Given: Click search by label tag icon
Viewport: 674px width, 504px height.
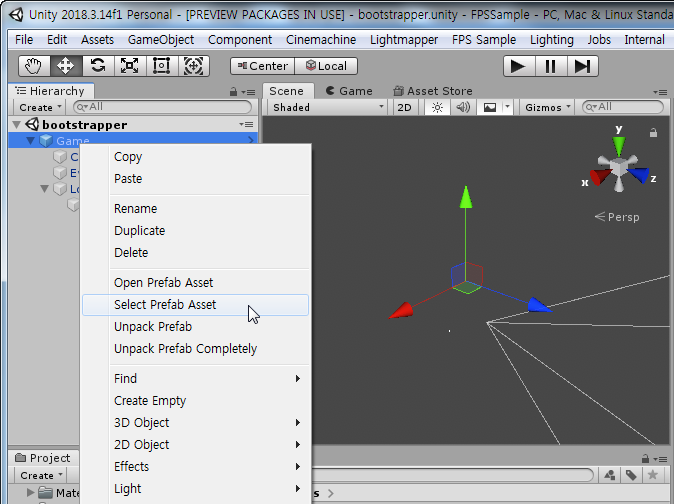Looking at the screenshot, I should [x=631, y=475].
